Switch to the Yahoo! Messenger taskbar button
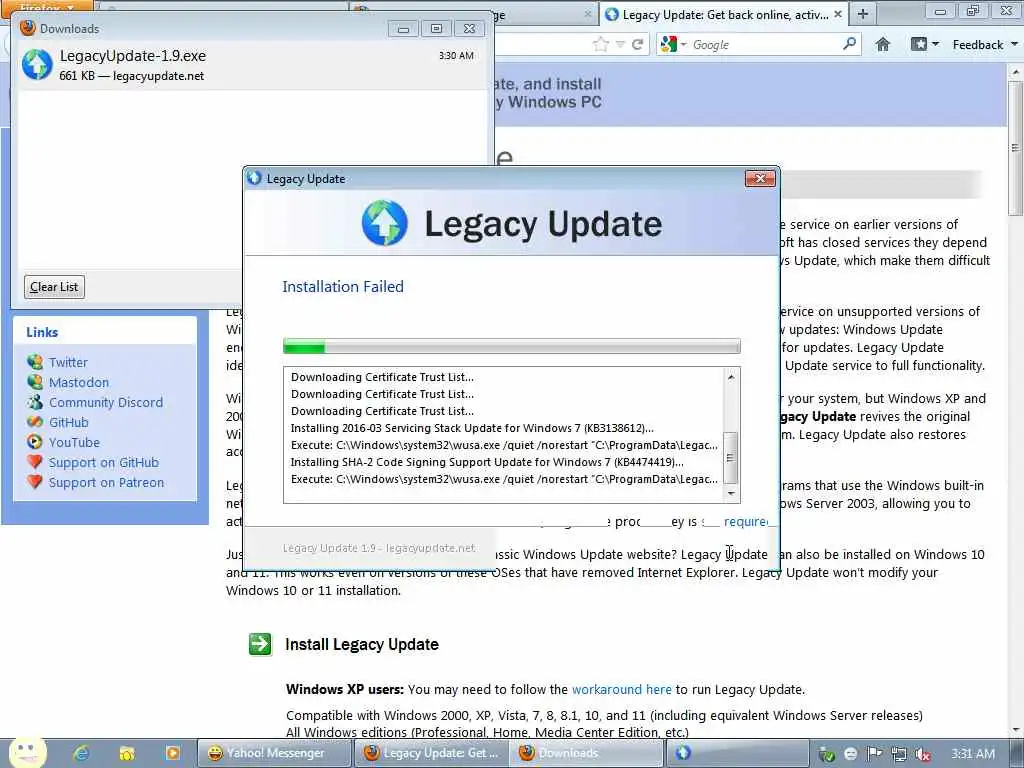 tap(273, 753)
